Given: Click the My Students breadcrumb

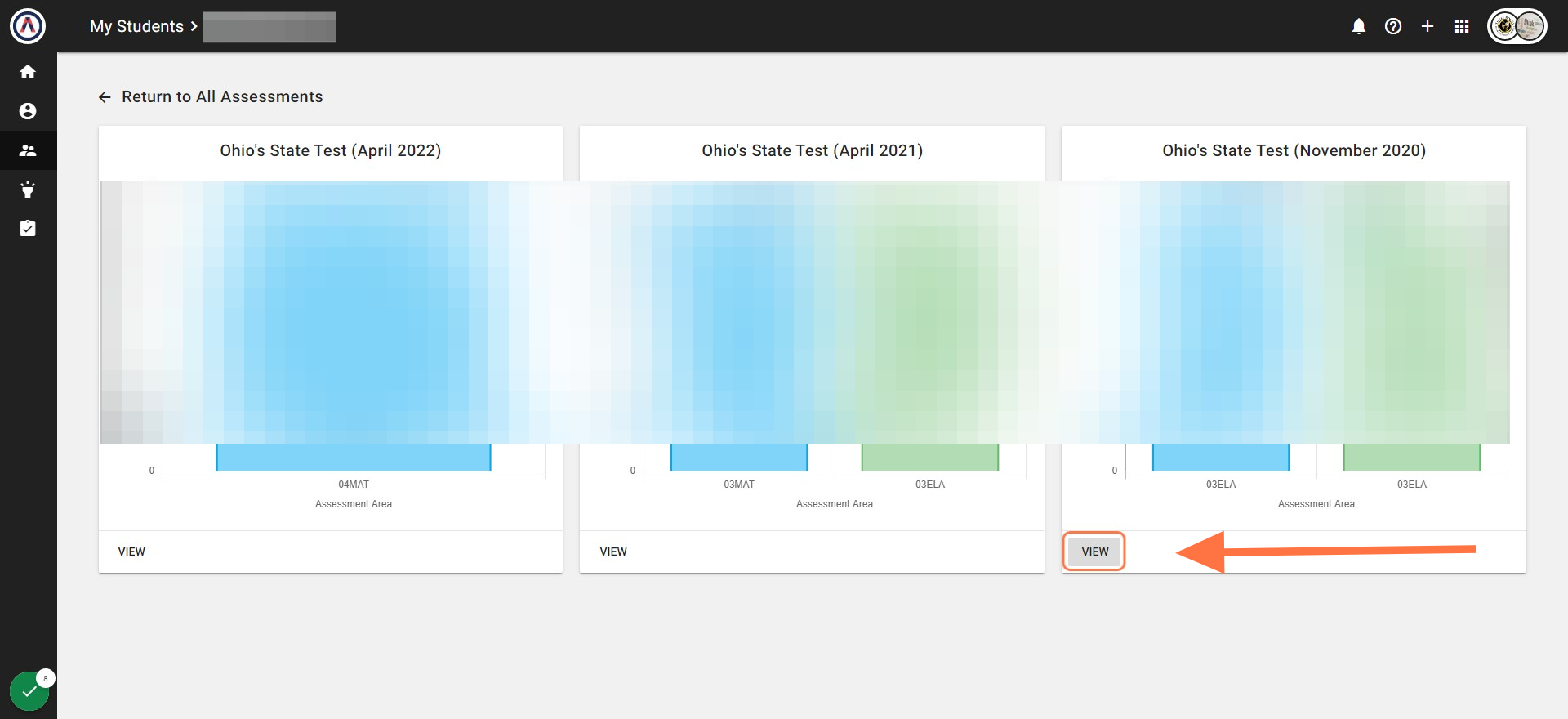Looking at the screenshot, I should [x=136, y=26].
